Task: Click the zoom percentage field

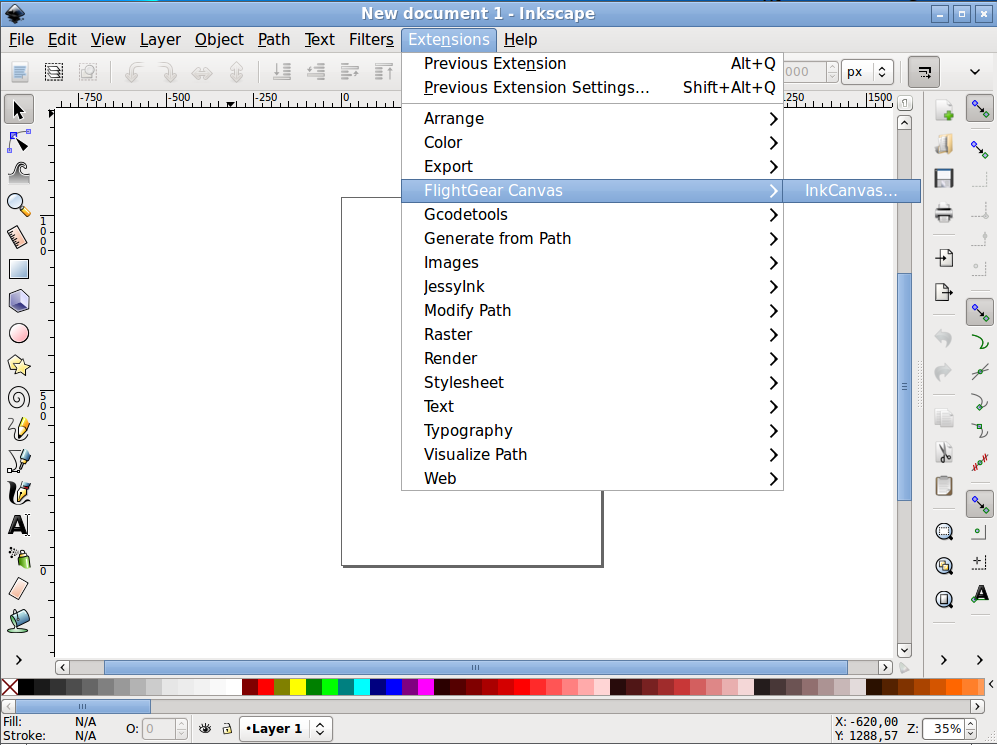Action: (944, 728)
